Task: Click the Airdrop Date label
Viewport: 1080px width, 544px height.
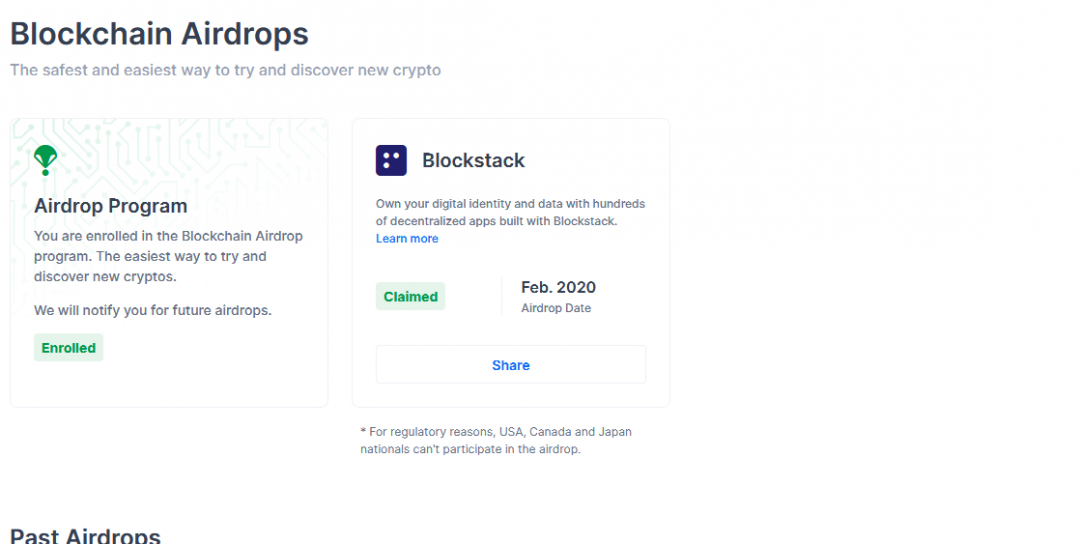Action: click(x=556, y=309)
